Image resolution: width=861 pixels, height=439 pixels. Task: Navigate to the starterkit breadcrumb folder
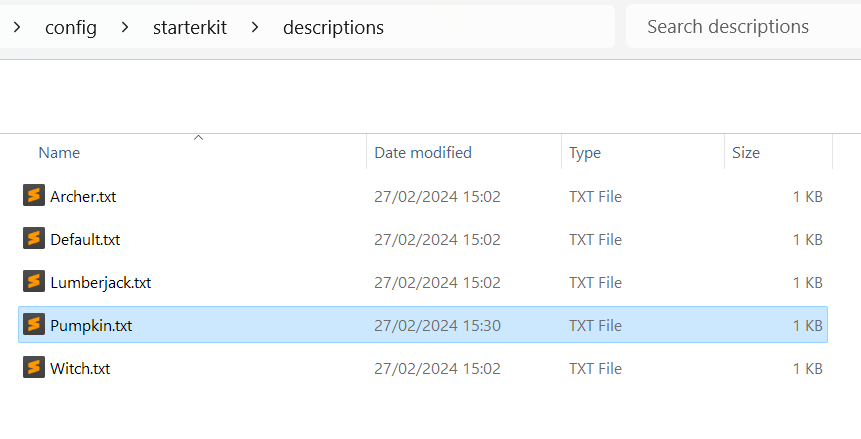coord(190,28)
